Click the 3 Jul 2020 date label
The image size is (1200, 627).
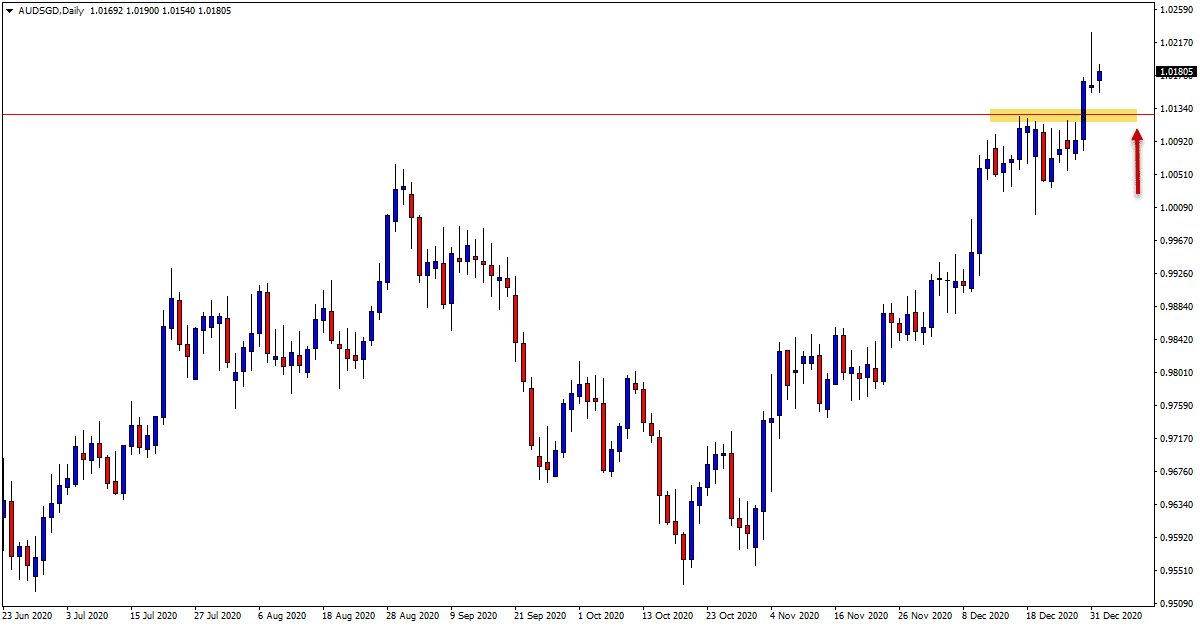89,616
